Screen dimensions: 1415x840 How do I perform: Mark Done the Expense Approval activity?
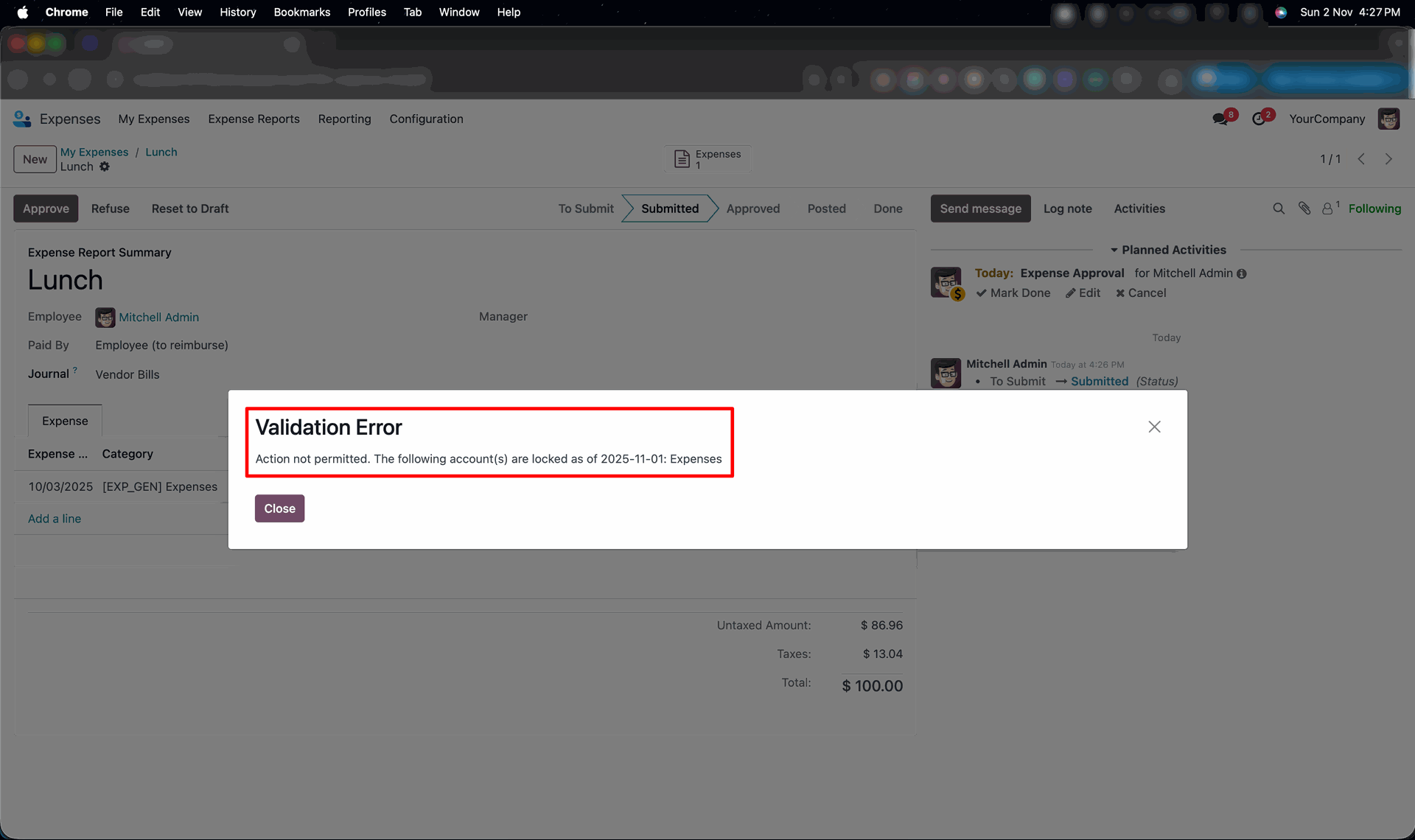[x=1013, y=293]
